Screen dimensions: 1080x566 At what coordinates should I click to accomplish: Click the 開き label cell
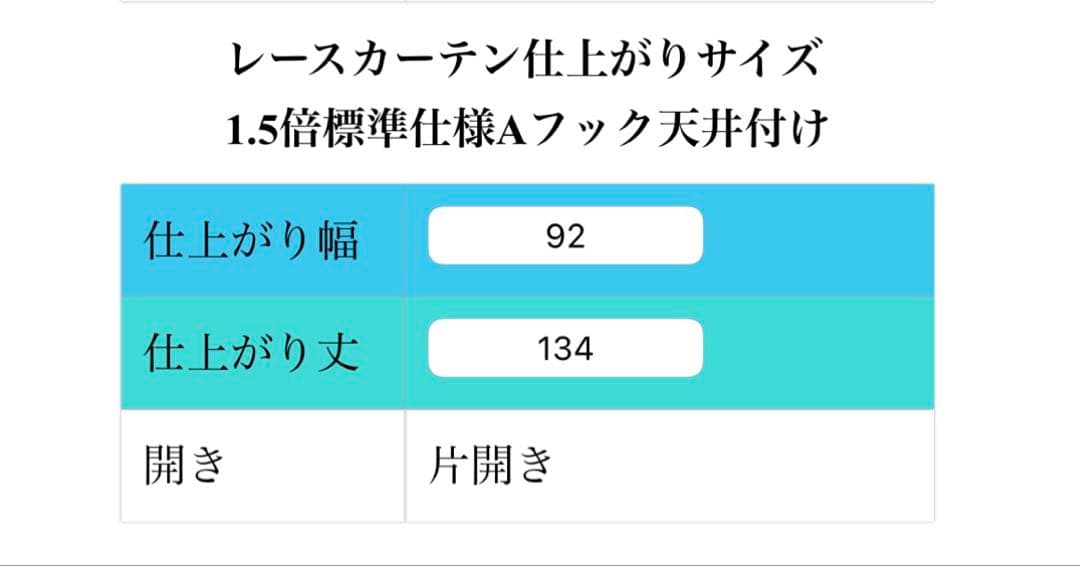pyautogui.click(x=263, y=465)
